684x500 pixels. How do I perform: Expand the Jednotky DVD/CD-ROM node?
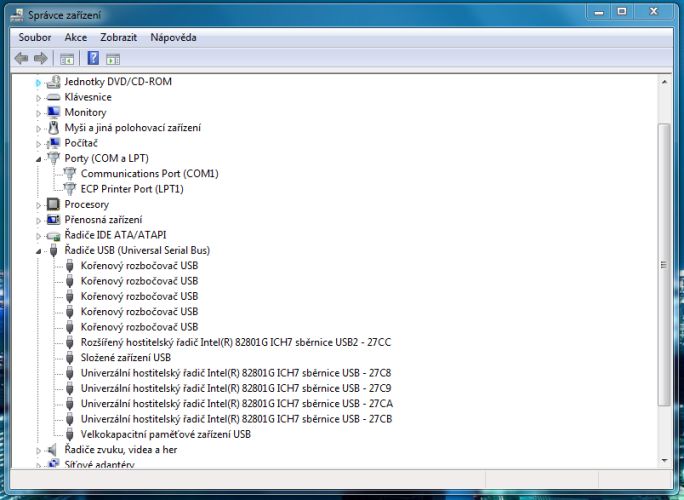(38, 82)
